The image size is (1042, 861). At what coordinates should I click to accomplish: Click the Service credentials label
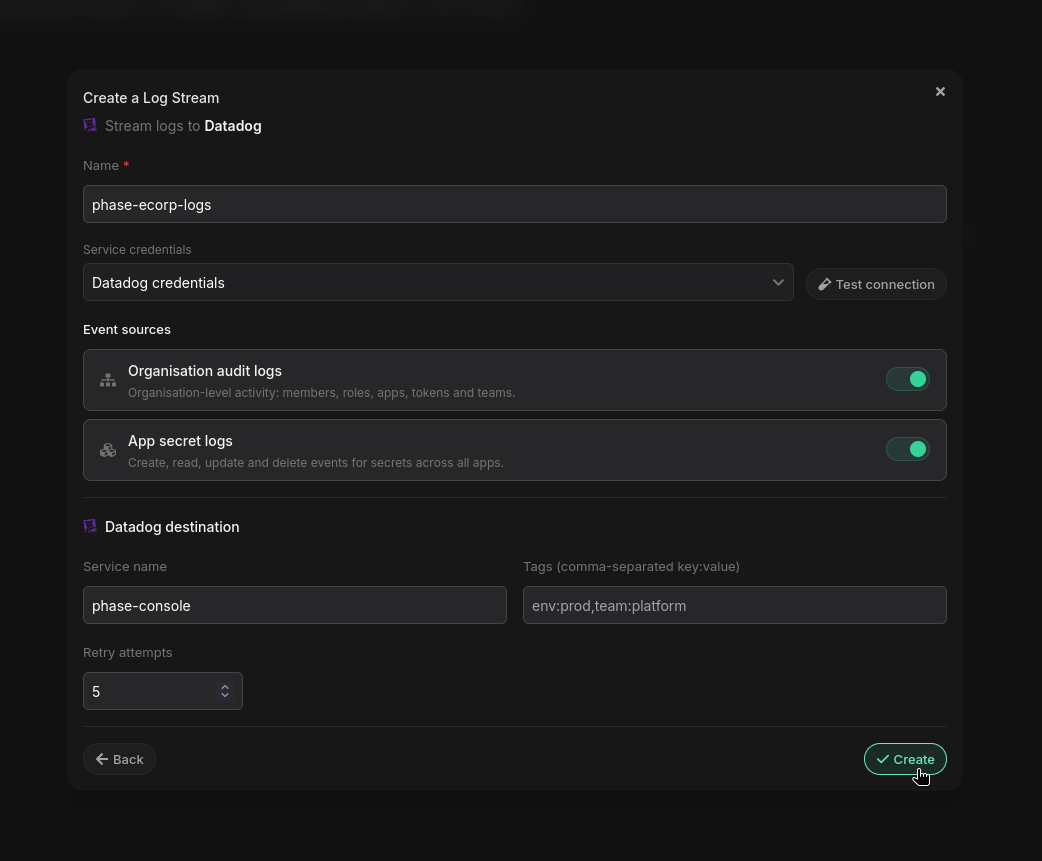[137, 250]
